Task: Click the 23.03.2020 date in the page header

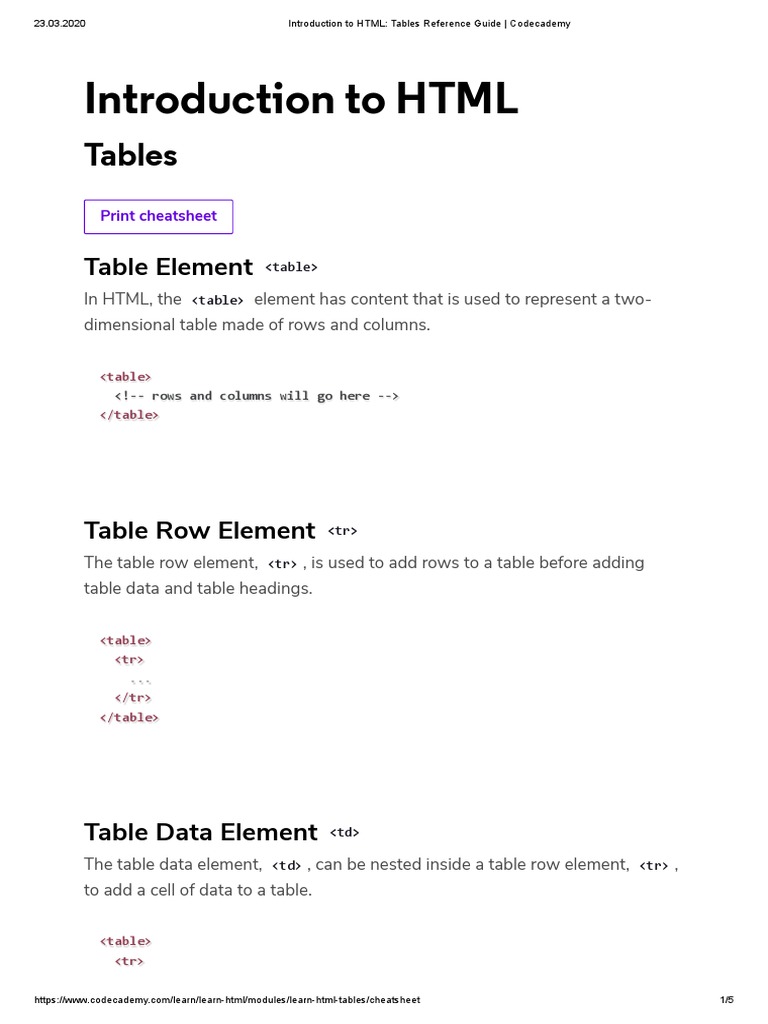Action: [60, 24]
